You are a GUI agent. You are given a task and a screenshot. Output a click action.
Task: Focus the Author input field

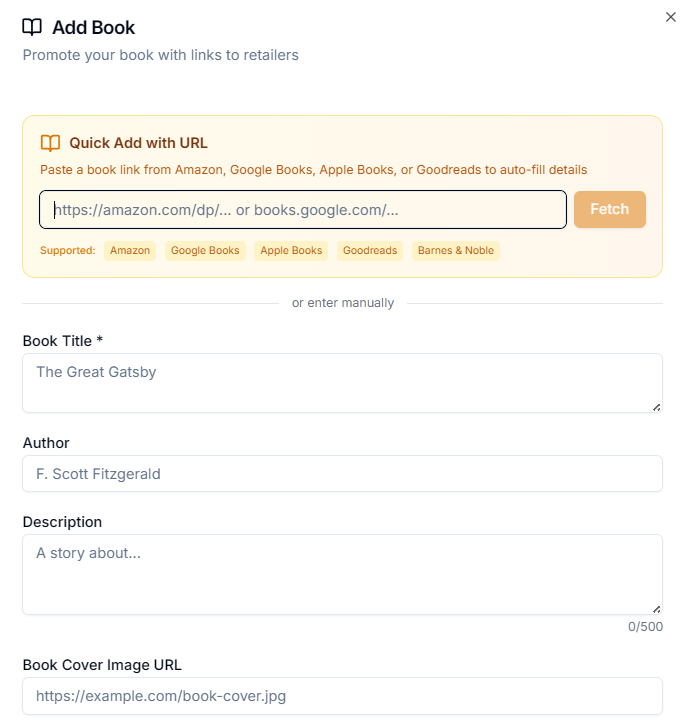pyautogui.click(x=342, y=474)
